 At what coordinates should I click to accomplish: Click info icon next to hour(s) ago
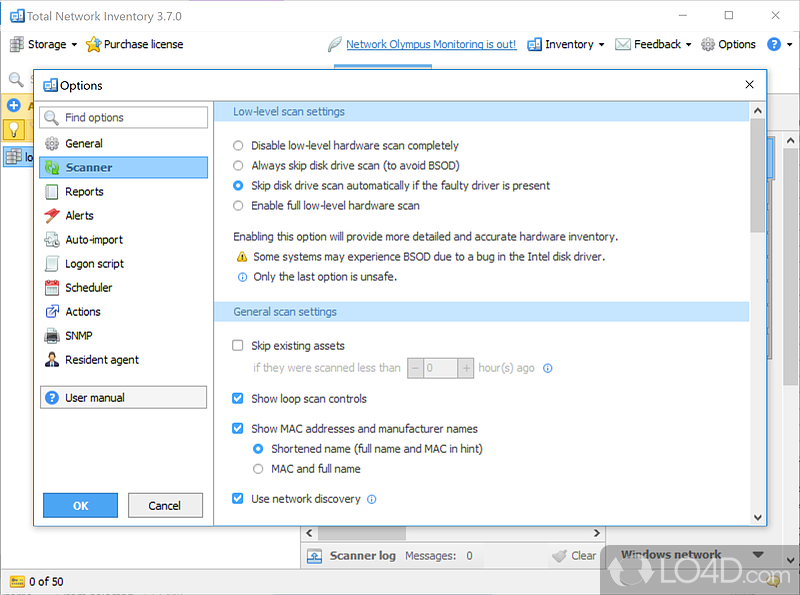[547, 368]
